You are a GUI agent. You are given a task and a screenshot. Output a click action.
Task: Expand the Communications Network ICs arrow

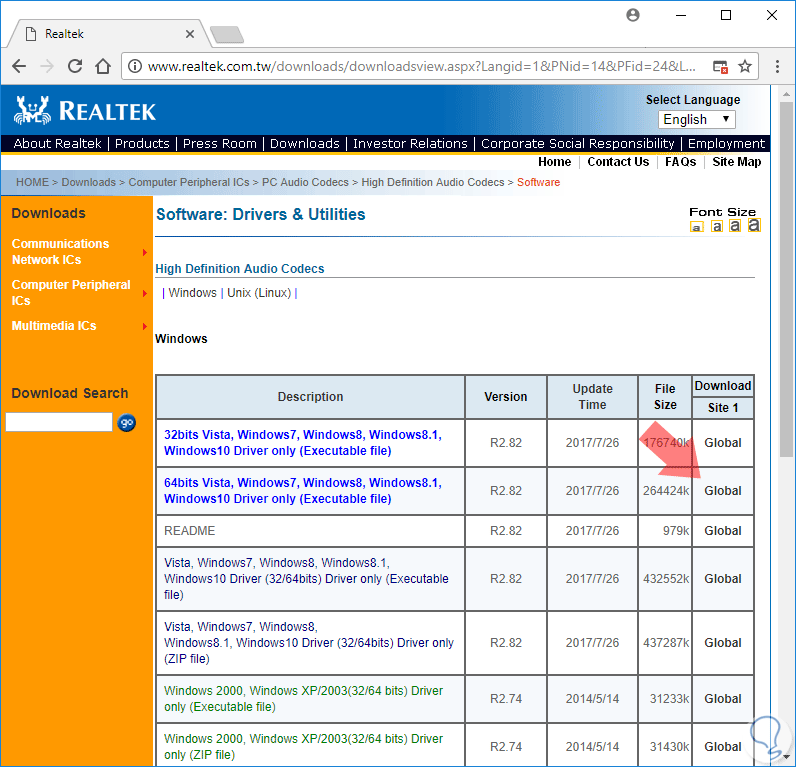click(145, 252)
